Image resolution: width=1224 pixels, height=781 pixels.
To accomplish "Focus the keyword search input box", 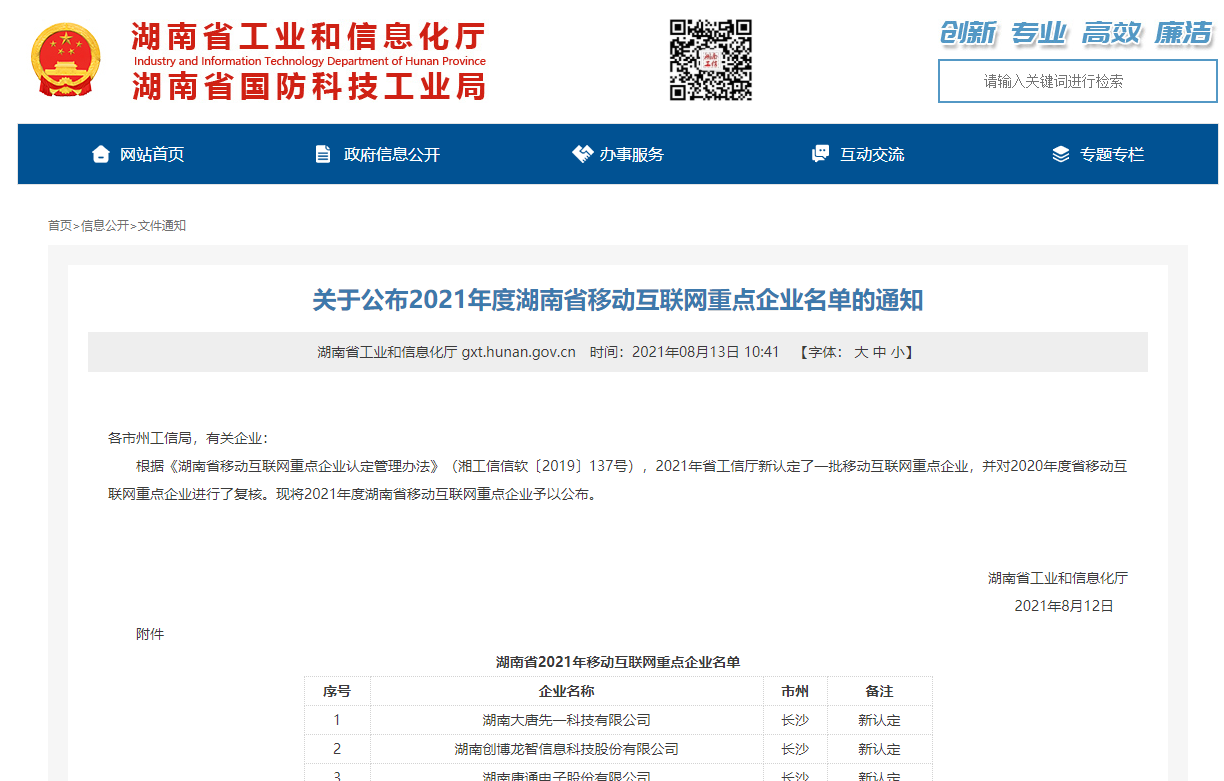I will coord(1075,81).
